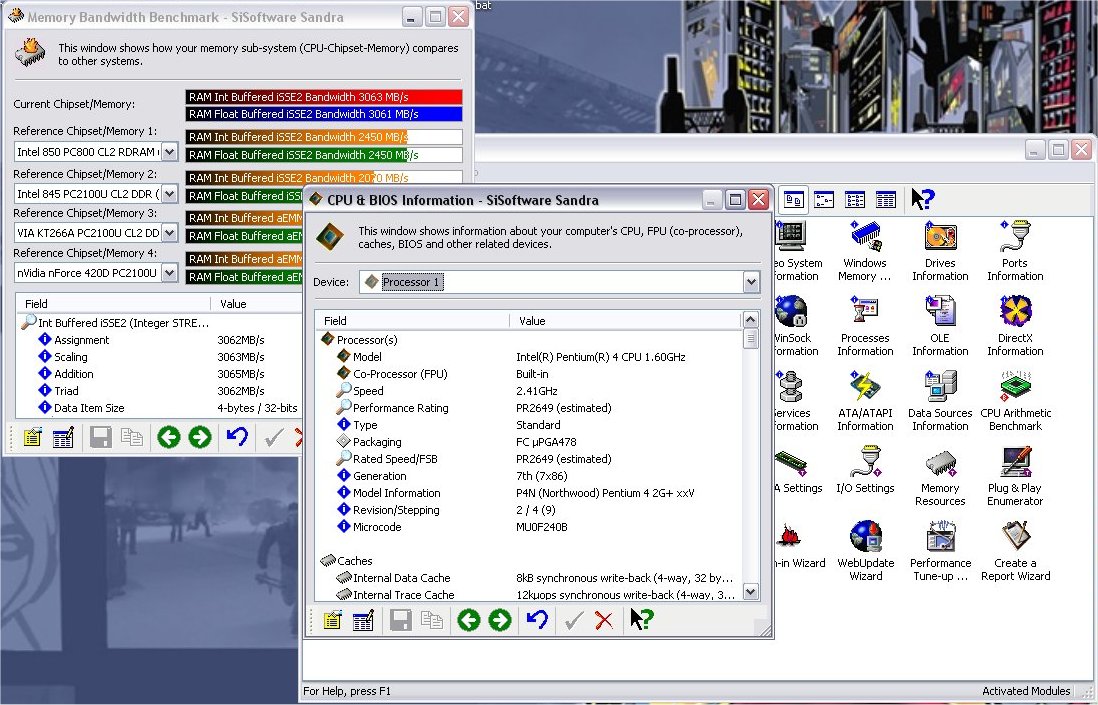
Task: Click the blue refresh arrow in CPU & BIOS toolbar
Action: [537, 619]
